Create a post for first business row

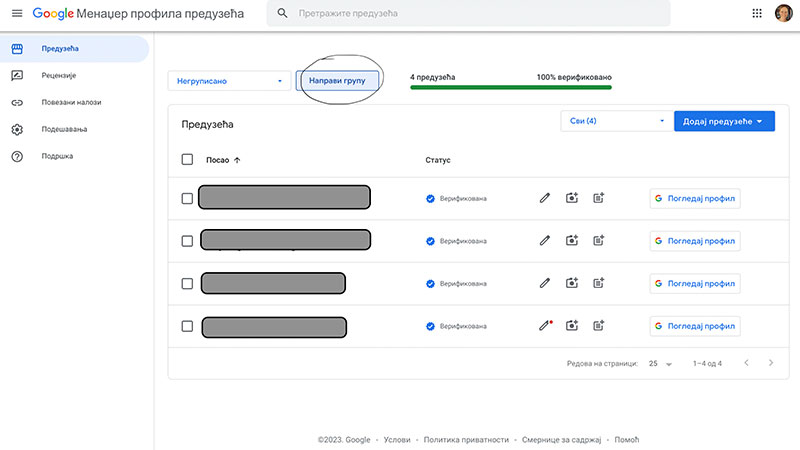click(x=598, y=198)
